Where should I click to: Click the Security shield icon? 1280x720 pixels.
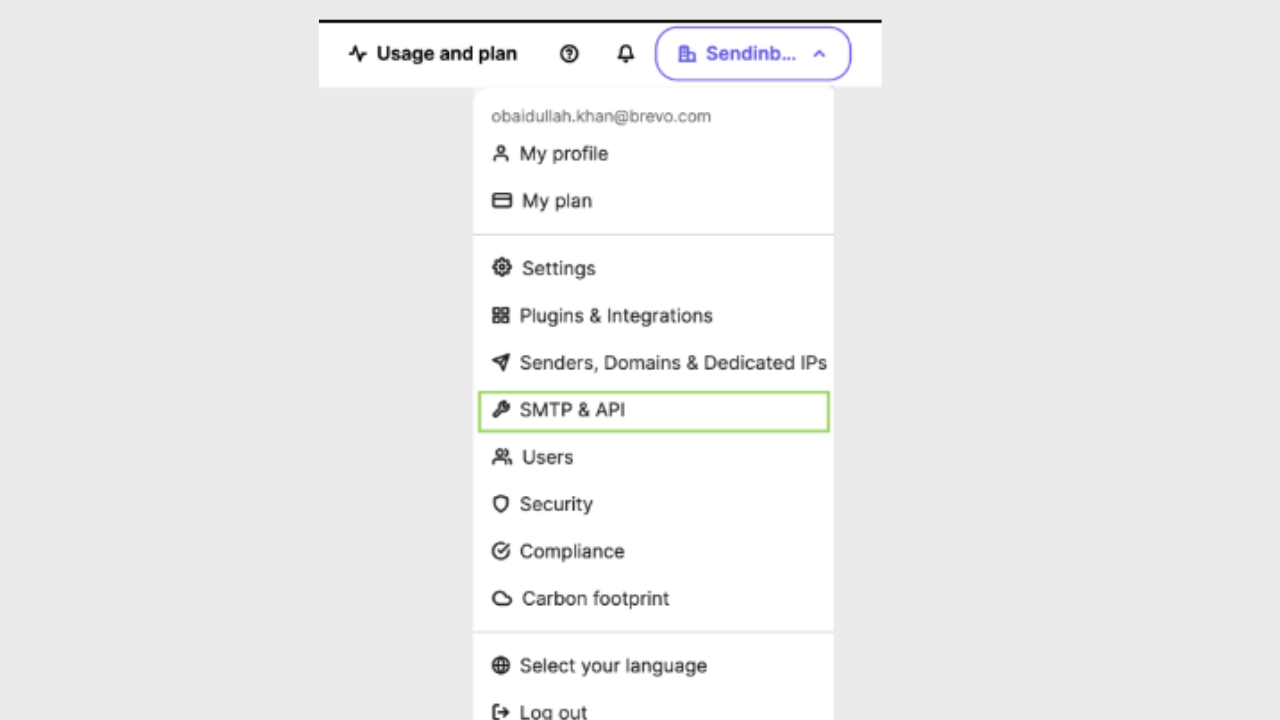tap(501, 504)
